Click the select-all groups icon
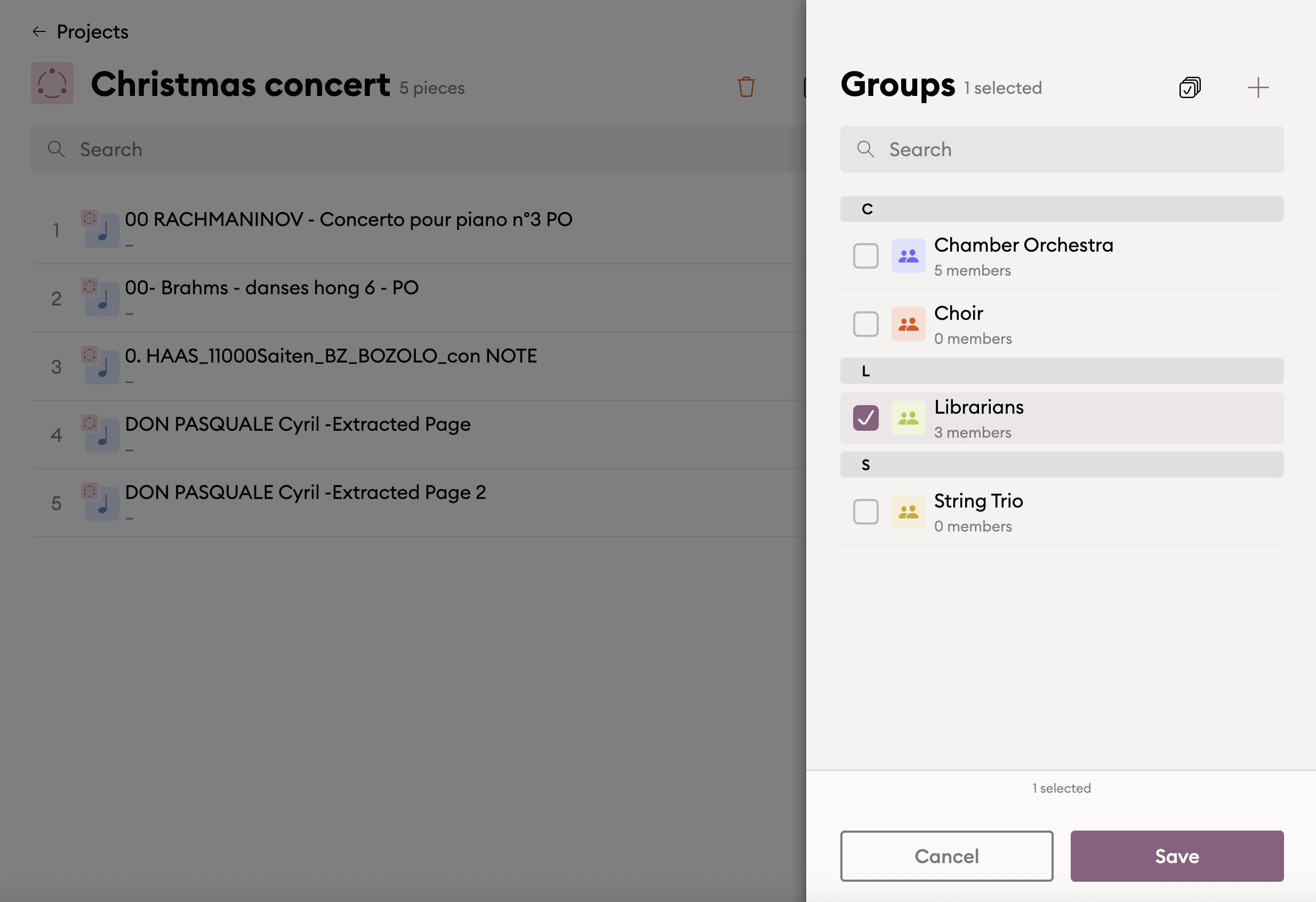This screenshot has height=902, width=1316. 1190,88
